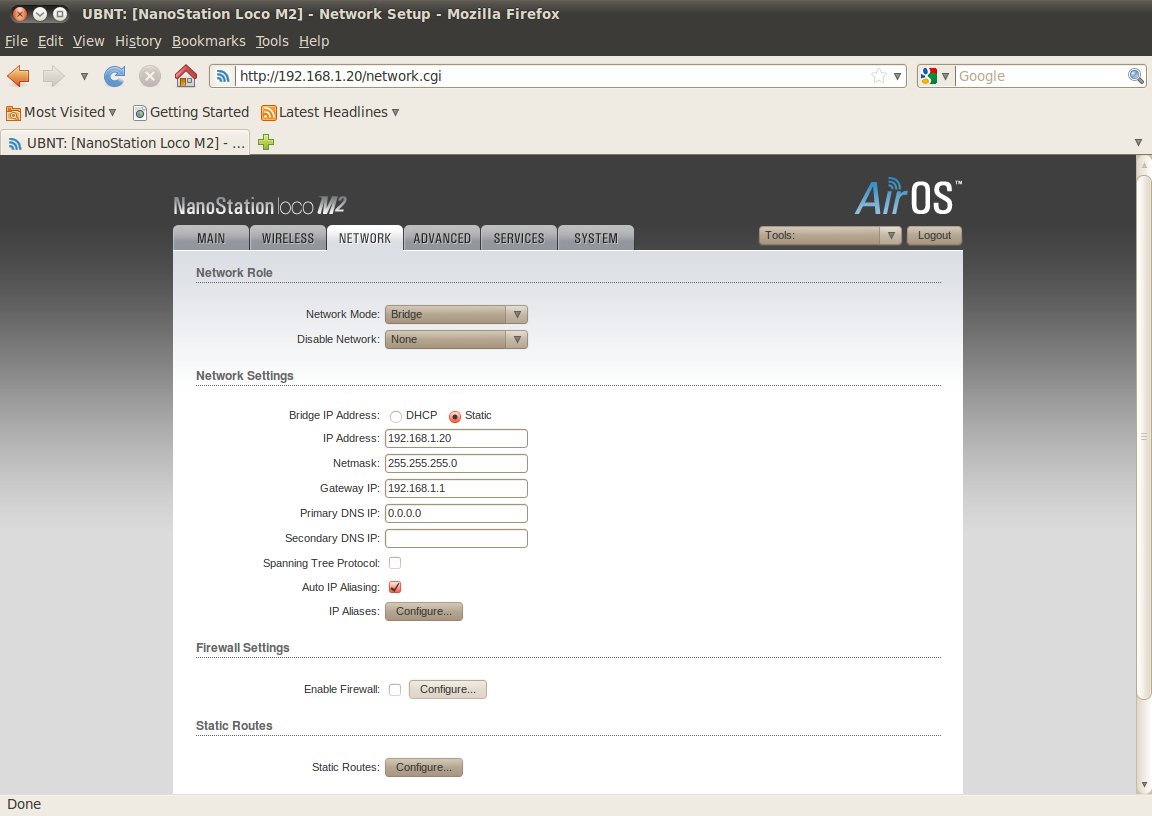The height and width of the screenshot is (816, 1152).
Task: Expand the Disable Network dropdown
Action: pyautogui.click(x=456, y=339)
